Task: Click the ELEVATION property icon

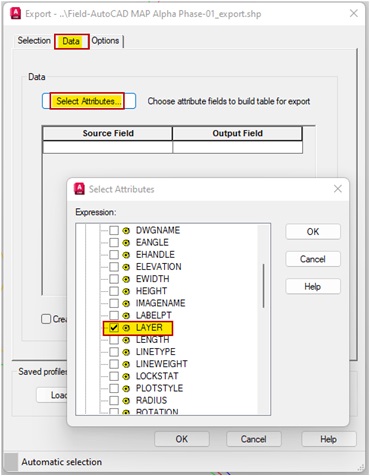Action: tap(126, 267)
